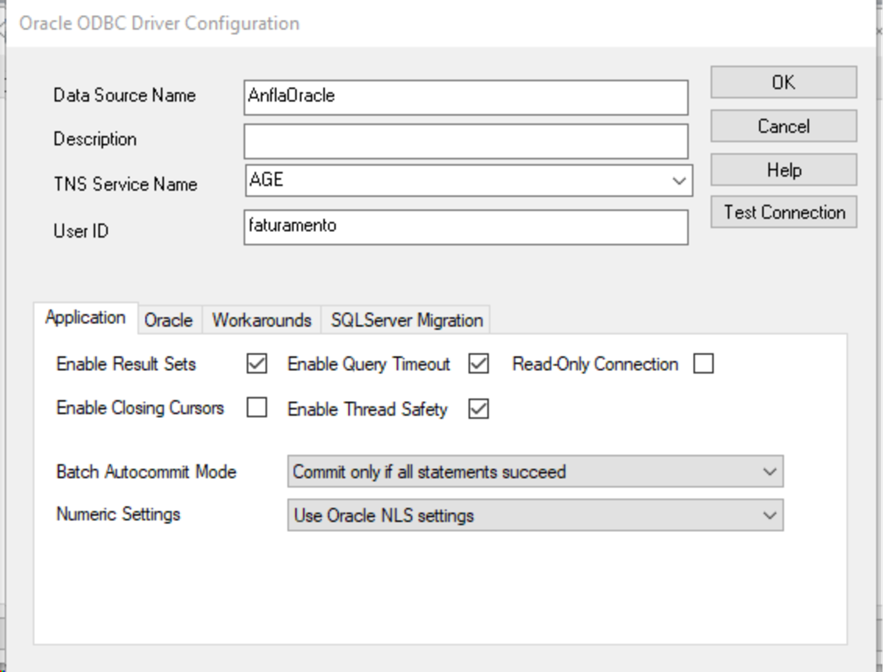Click into the Description field

click(466, 142)
